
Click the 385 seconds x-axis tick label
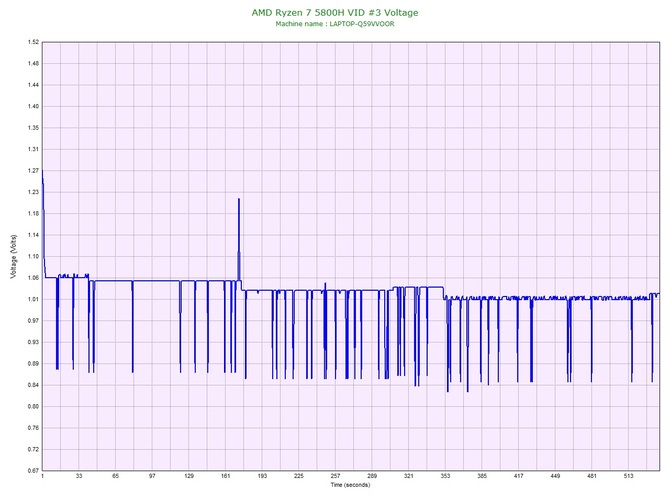click(x=482, y=476)
